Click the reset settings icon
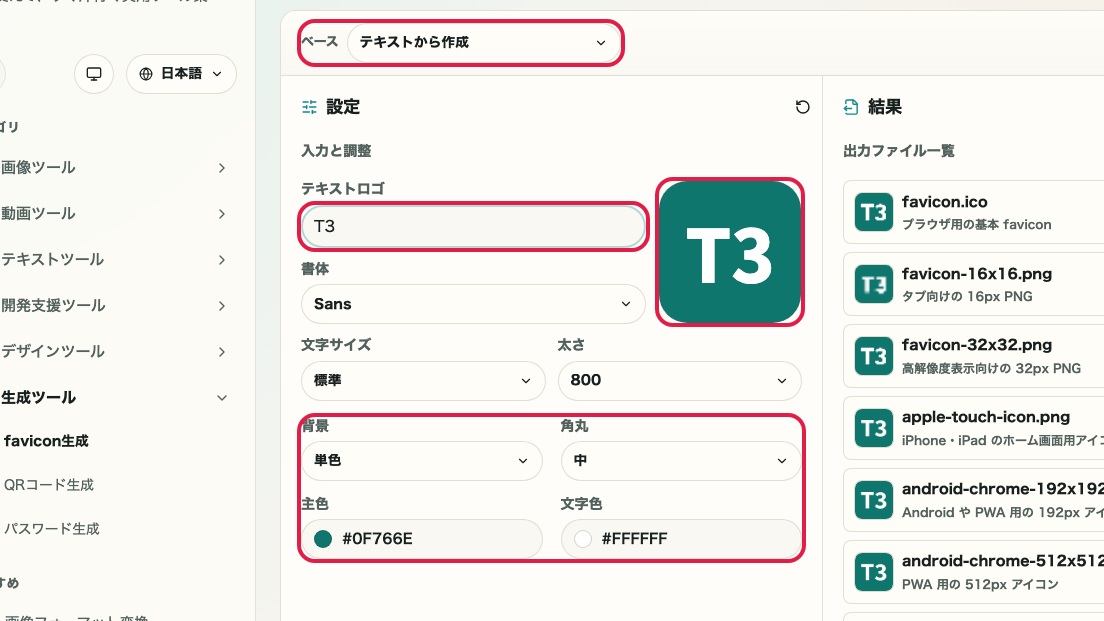This screenshot has width=1104, height=621. point(802,107)
